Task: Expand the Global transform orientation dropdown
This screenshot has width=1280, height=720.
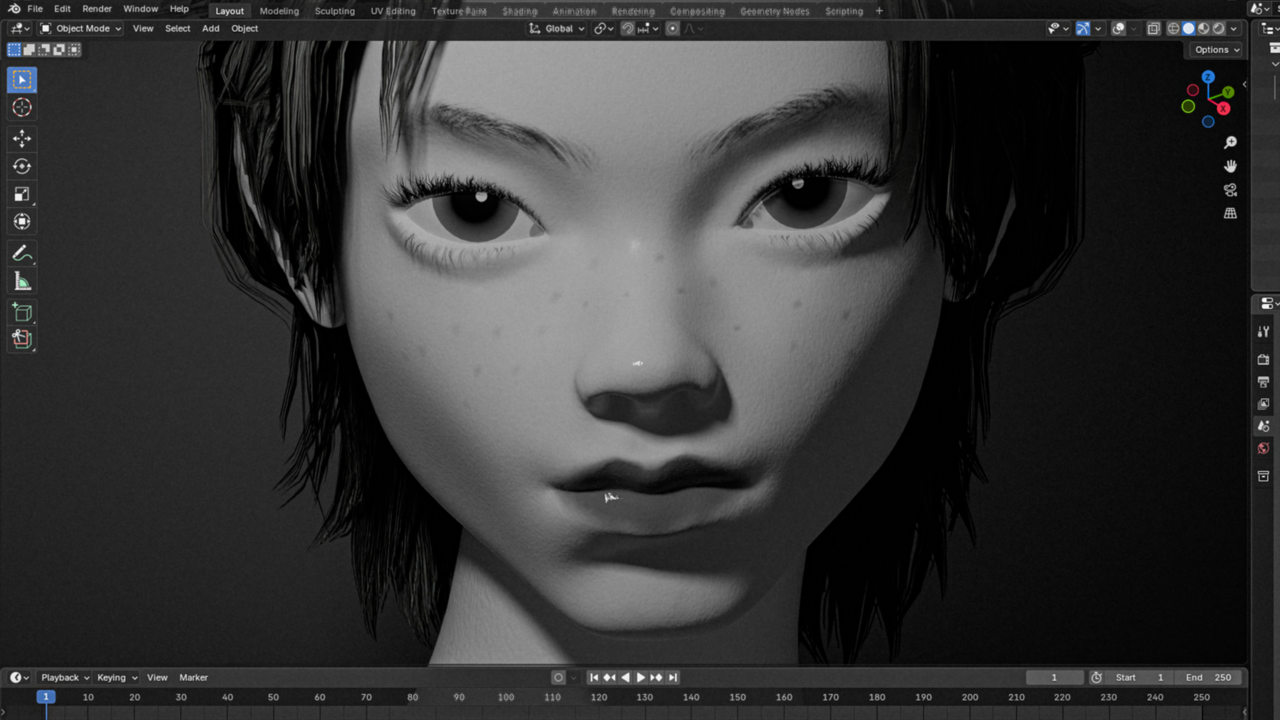Action: 557,29
